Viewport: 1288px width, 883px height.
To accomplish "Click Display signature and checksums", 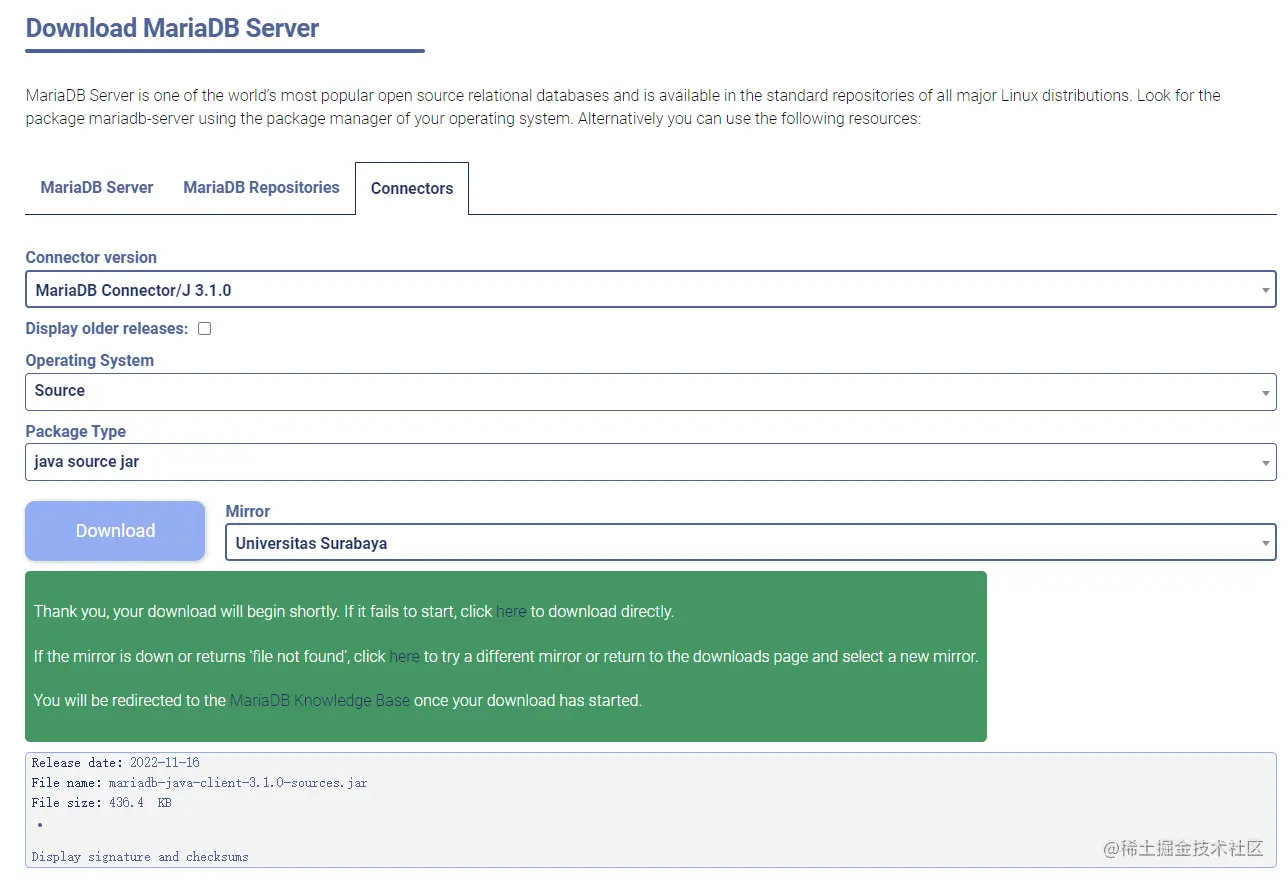I will point(140,856).
